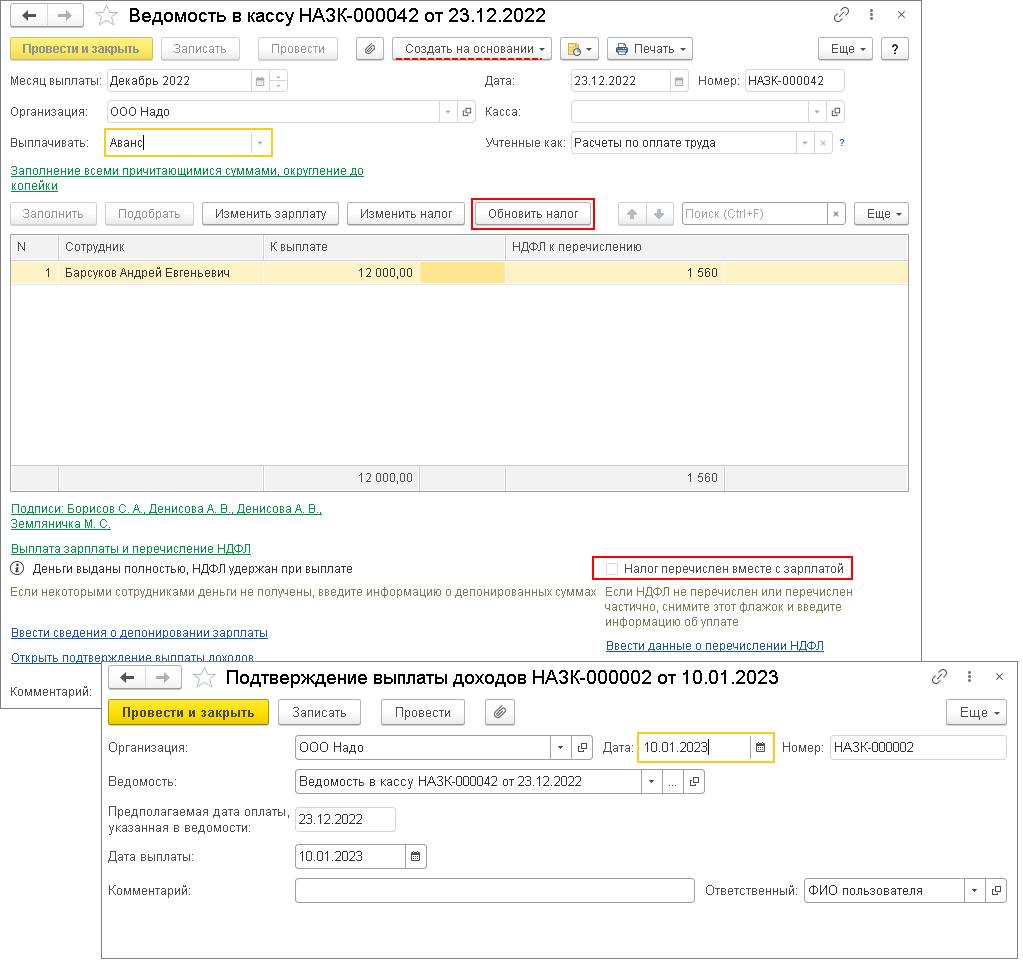Open Заполнение всеми причитающимися суммами link
The image size is (1023, 960).
[187, 178]
